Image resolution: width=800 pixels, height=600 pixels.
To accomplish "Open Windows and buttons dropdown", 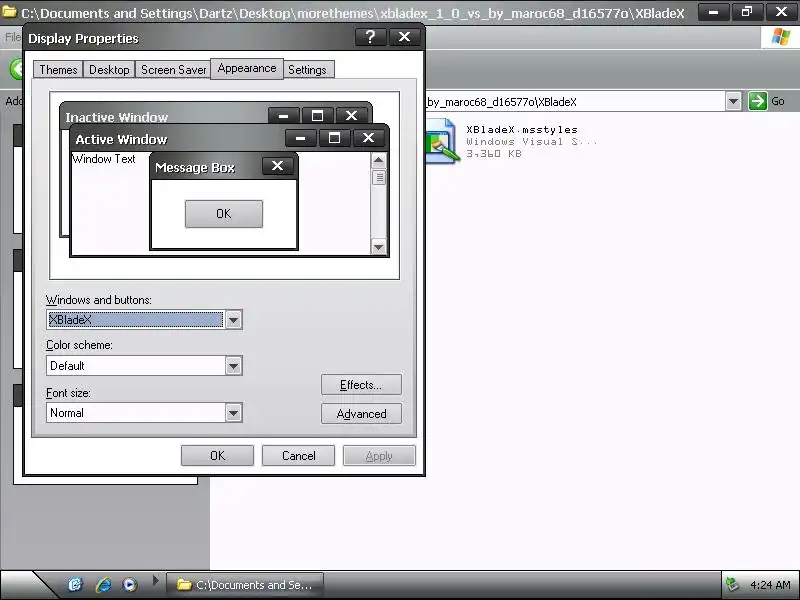I will 233,320.
